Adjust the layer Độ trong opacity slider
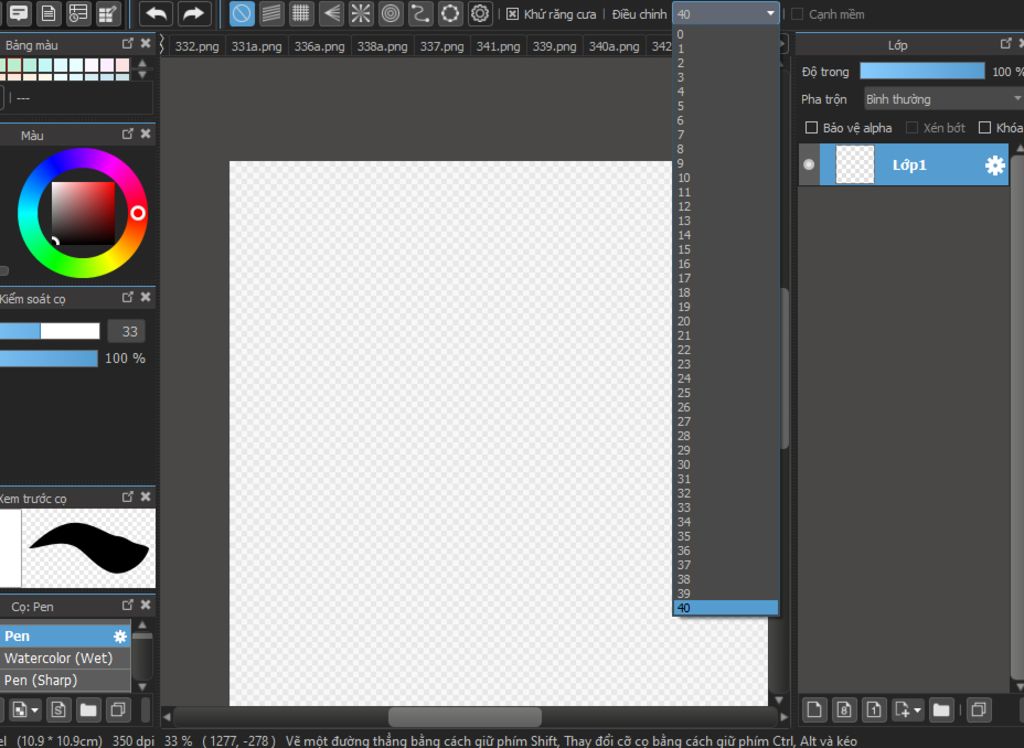1024x748 pixels. [x=922, y=71]
